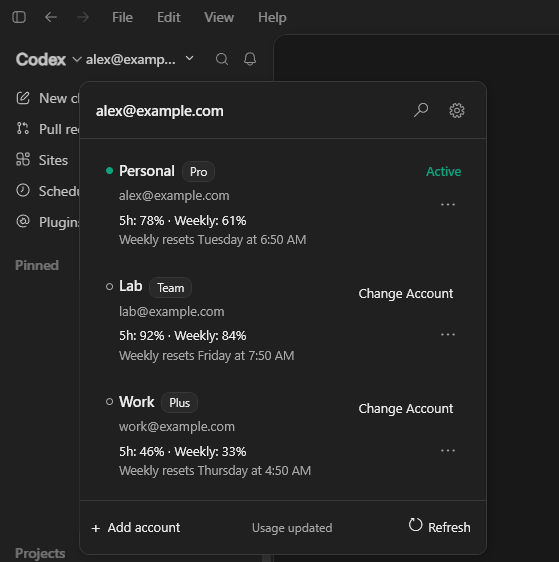Click the Personal account name
The width and height of the screenshot is (559, 562).
pos(147,171)
